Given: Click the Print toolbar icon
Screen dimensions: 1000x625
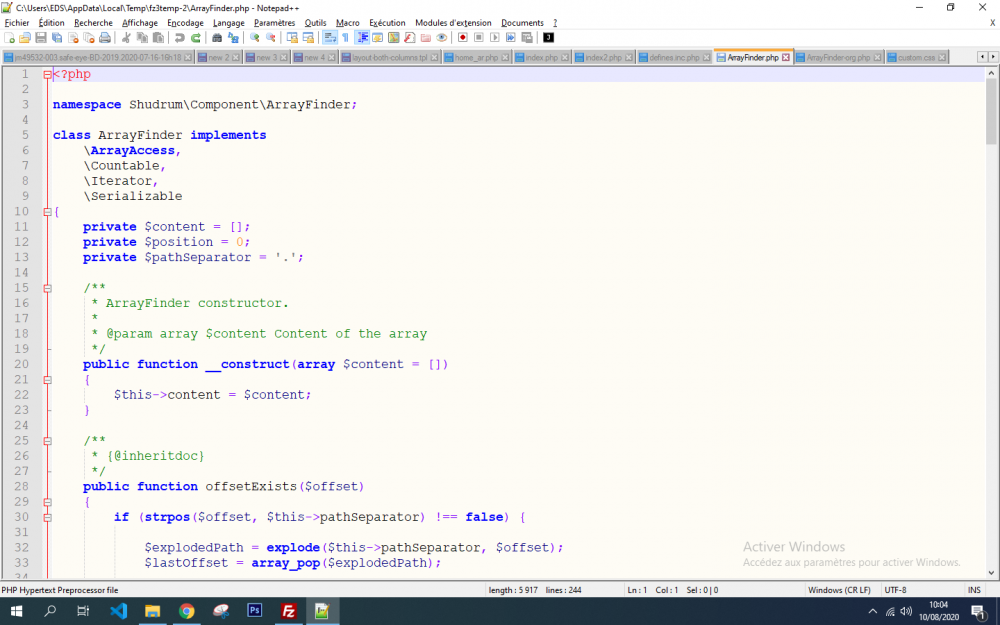Looking at the screenshot, I should click(x=106, y=38).
